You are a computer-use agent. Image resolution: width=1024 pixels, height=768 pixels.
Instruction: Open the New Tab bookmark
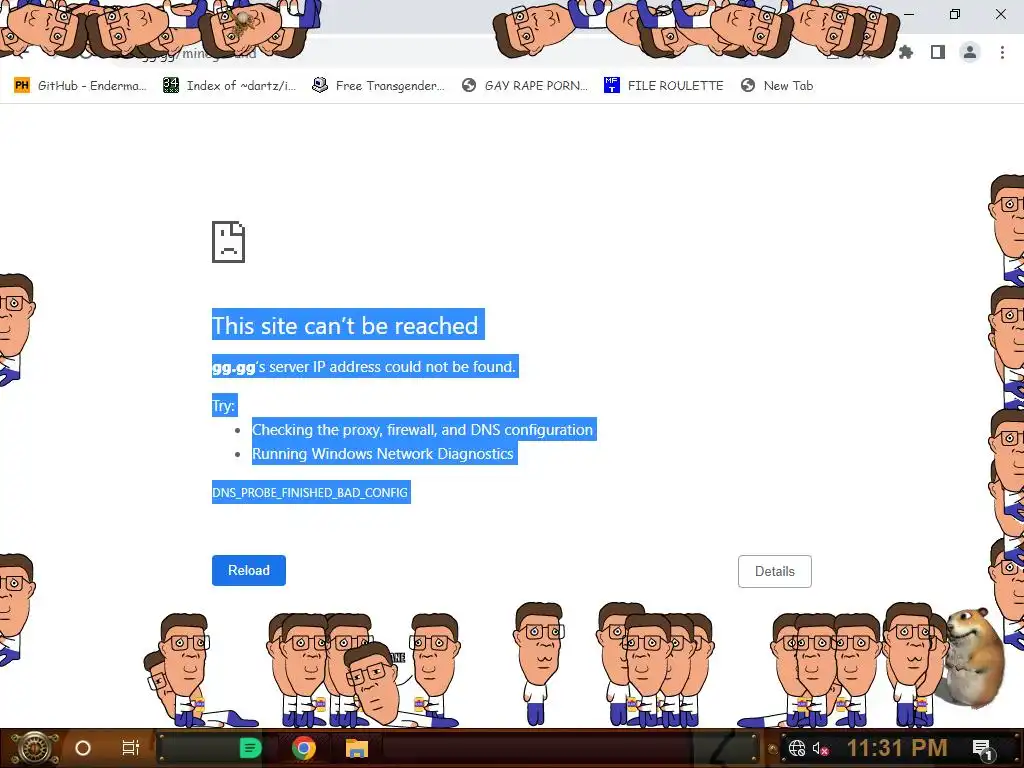coord(777,86)
